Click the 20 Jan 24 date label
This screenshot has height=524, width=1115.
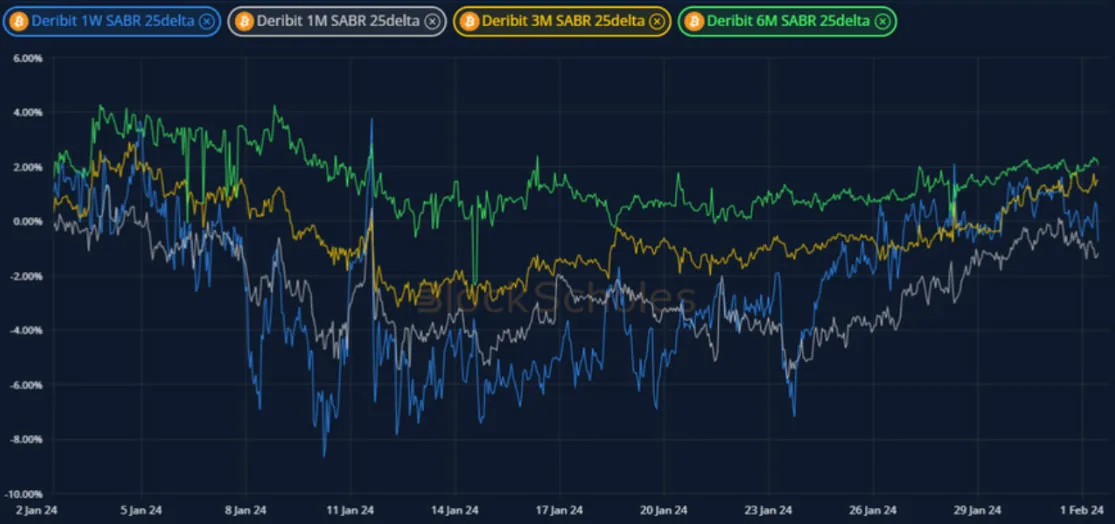[663, 510]
